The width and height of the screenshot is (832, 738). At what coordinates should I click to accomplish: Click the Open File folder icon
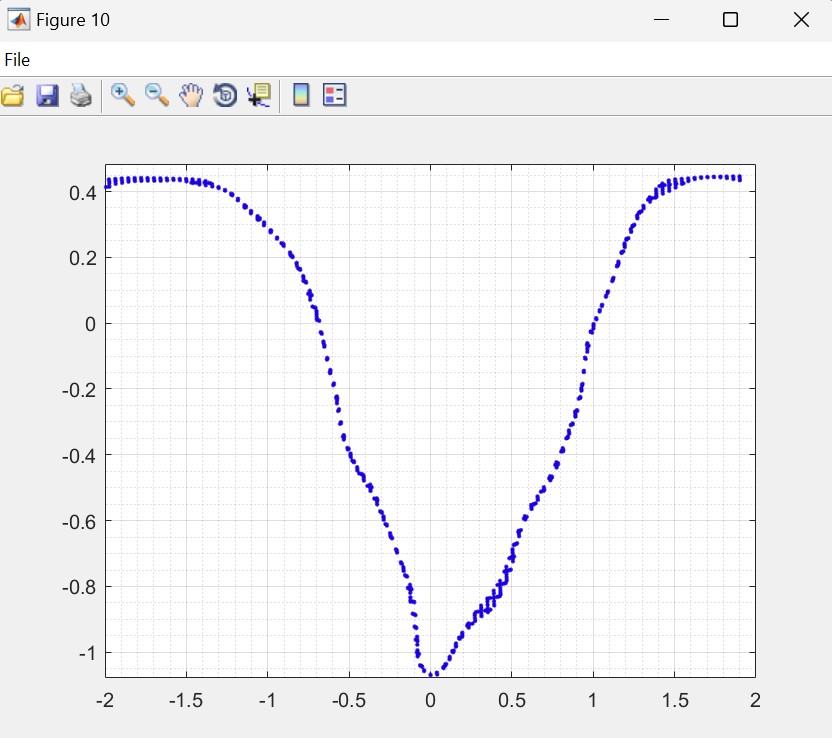coord(12,96)
